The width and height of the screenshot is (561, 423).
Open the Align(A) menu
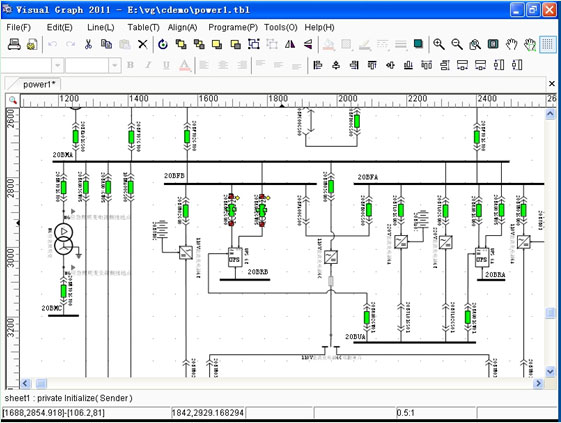pyautogui.click(x=182, y=27)
